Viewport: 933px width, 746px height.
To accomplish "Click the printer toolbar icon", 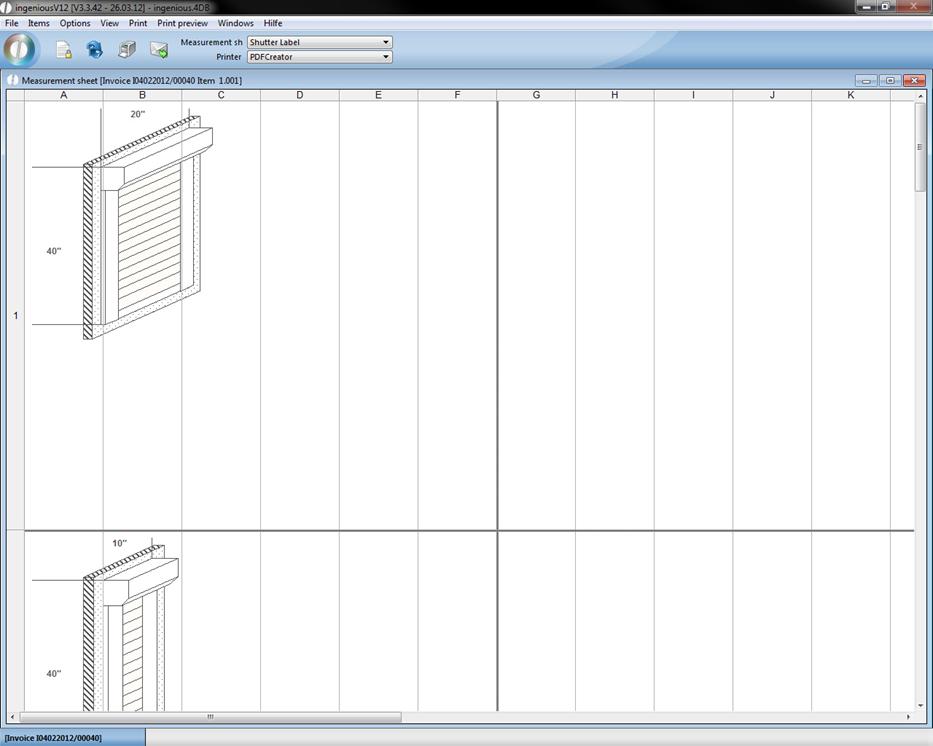I will coord(127,49).
